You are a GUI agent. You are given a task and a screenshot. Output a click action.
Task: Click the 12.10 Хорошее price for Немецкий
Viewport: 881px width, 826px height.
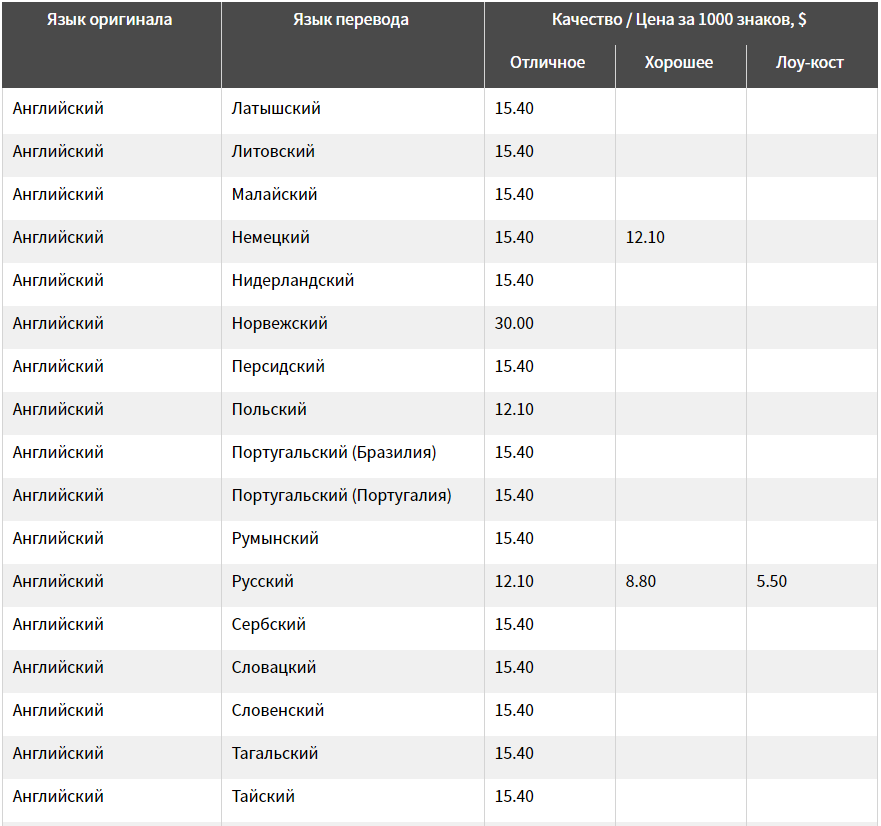coord(645,238)
